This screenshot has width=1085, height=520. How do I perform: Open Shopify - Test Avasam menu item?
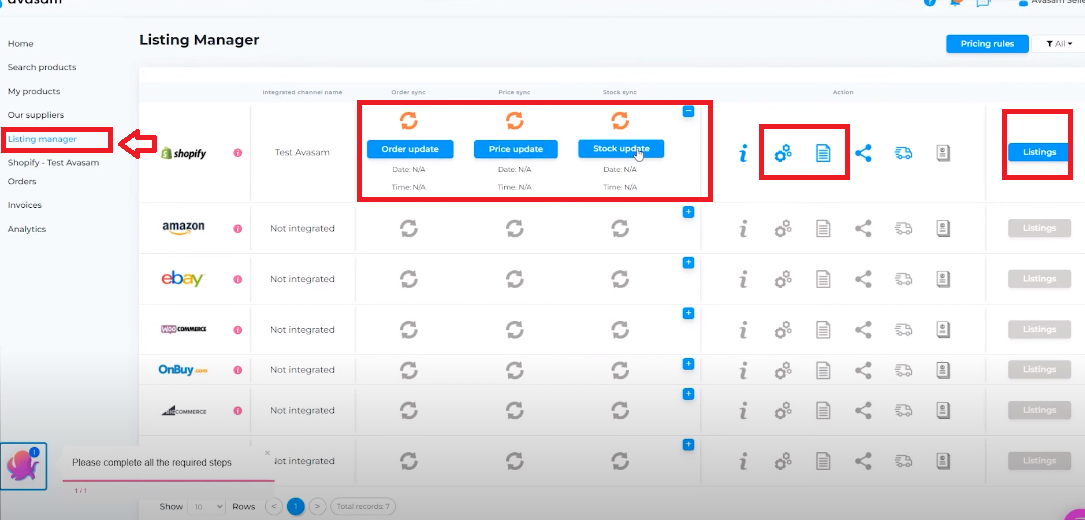[53, 163]
